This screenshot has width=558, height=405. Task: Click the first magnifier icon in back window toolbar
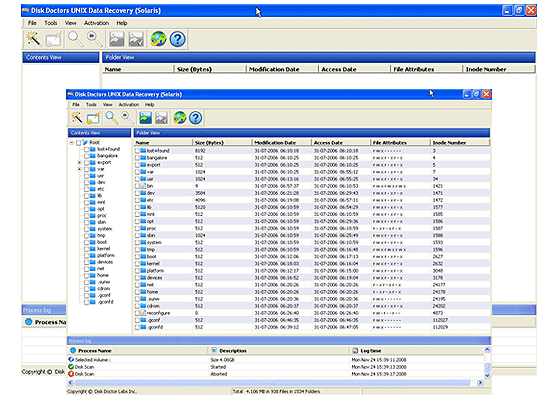(75, 39)
